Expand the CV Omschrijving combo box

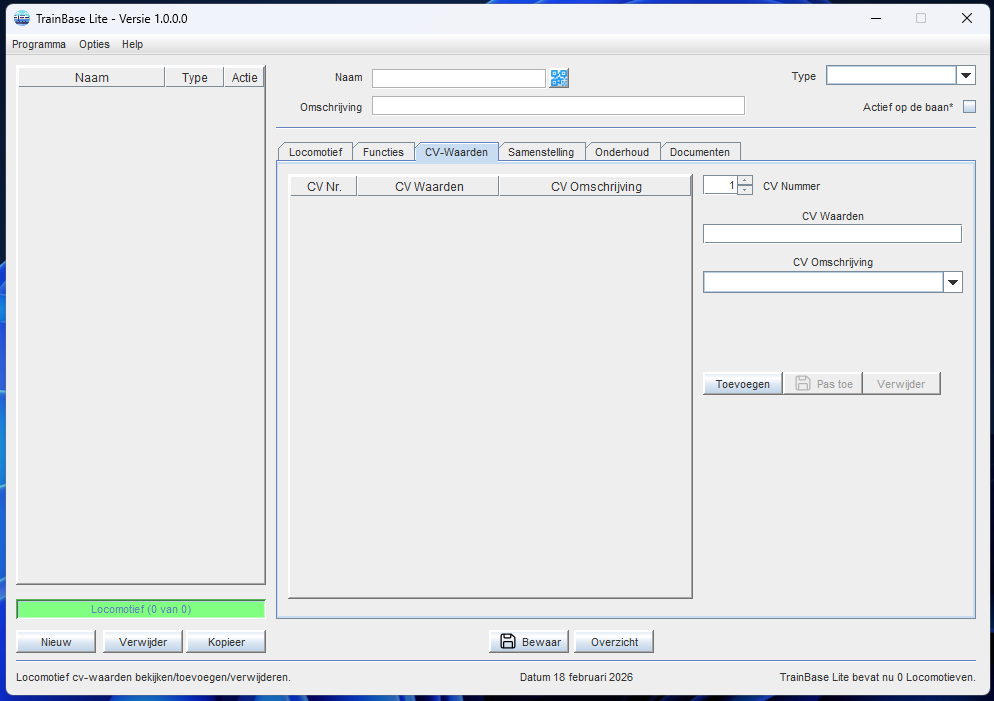952,283
